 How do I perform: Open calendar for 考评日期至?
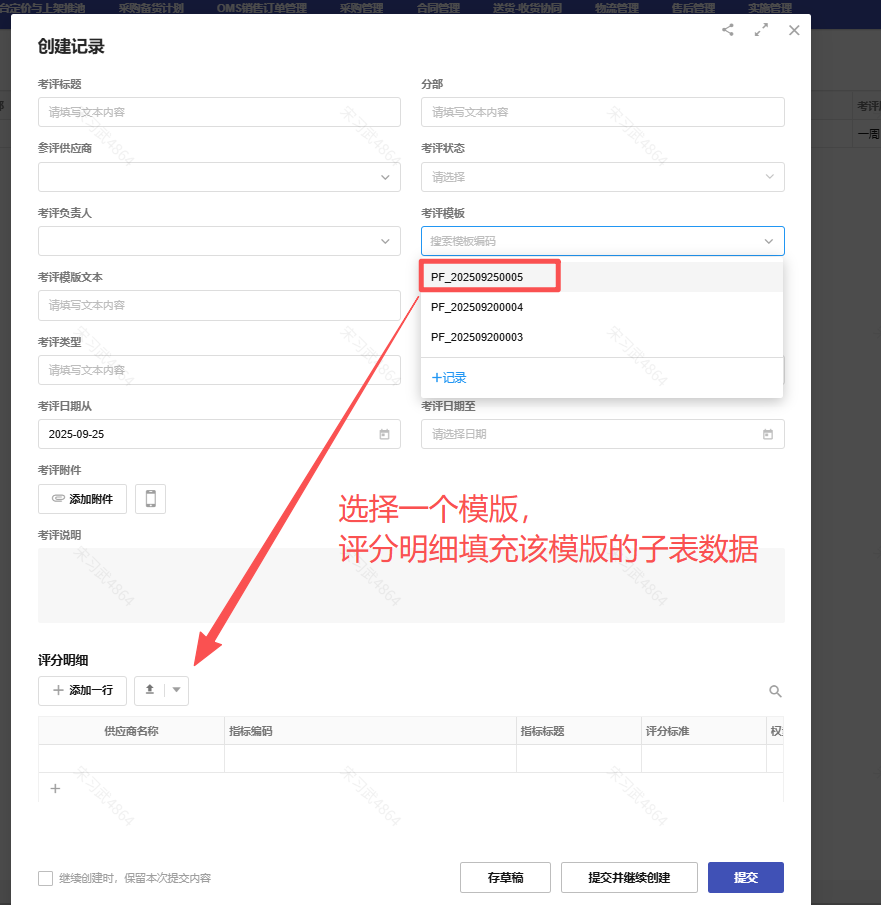(x=768, y=434)
